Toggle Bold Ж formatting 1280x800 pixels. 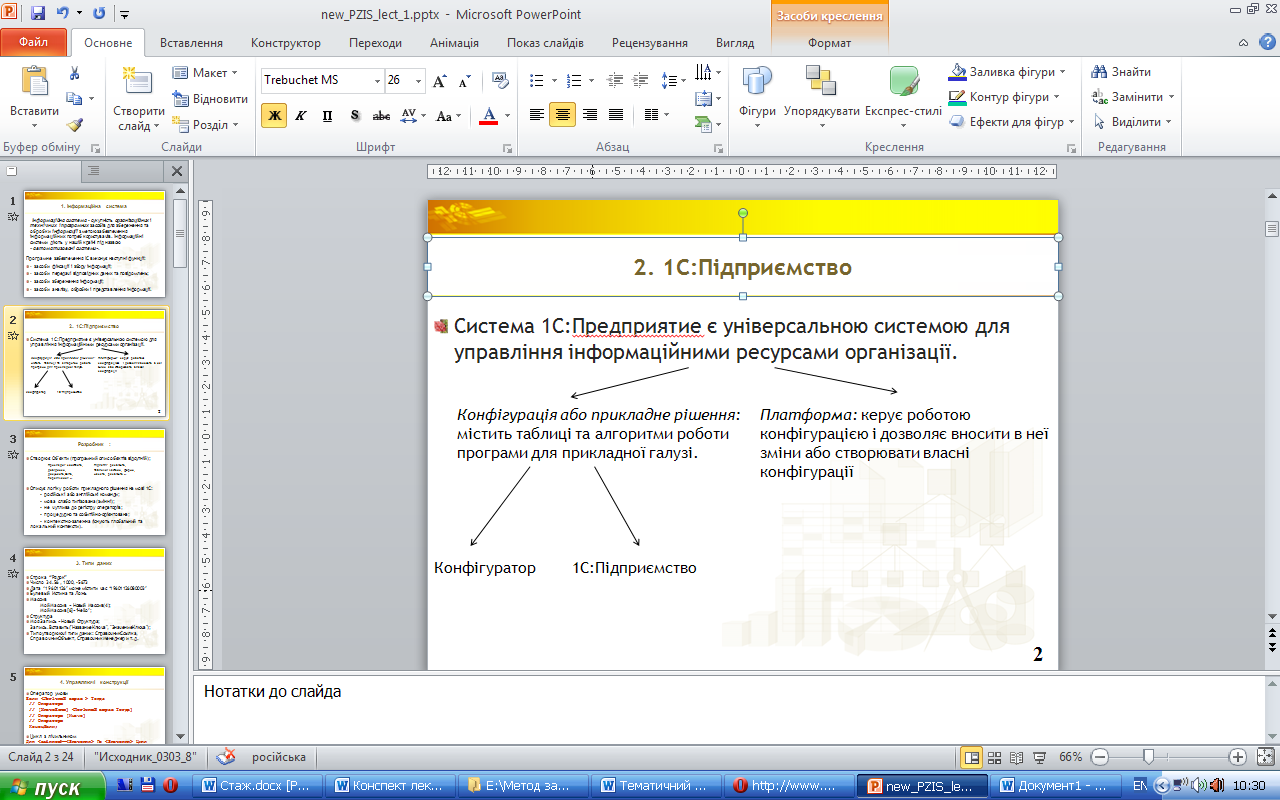coord(274,115)
